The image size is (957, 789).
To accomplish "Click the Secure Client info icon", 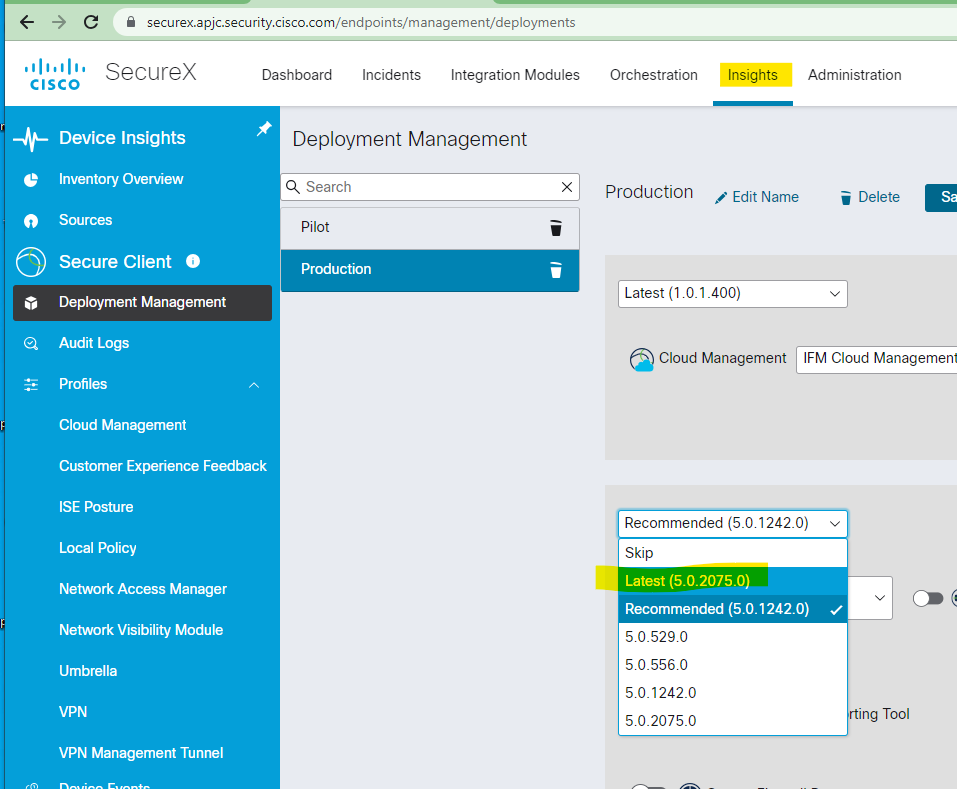I will (x=193, y=261).
